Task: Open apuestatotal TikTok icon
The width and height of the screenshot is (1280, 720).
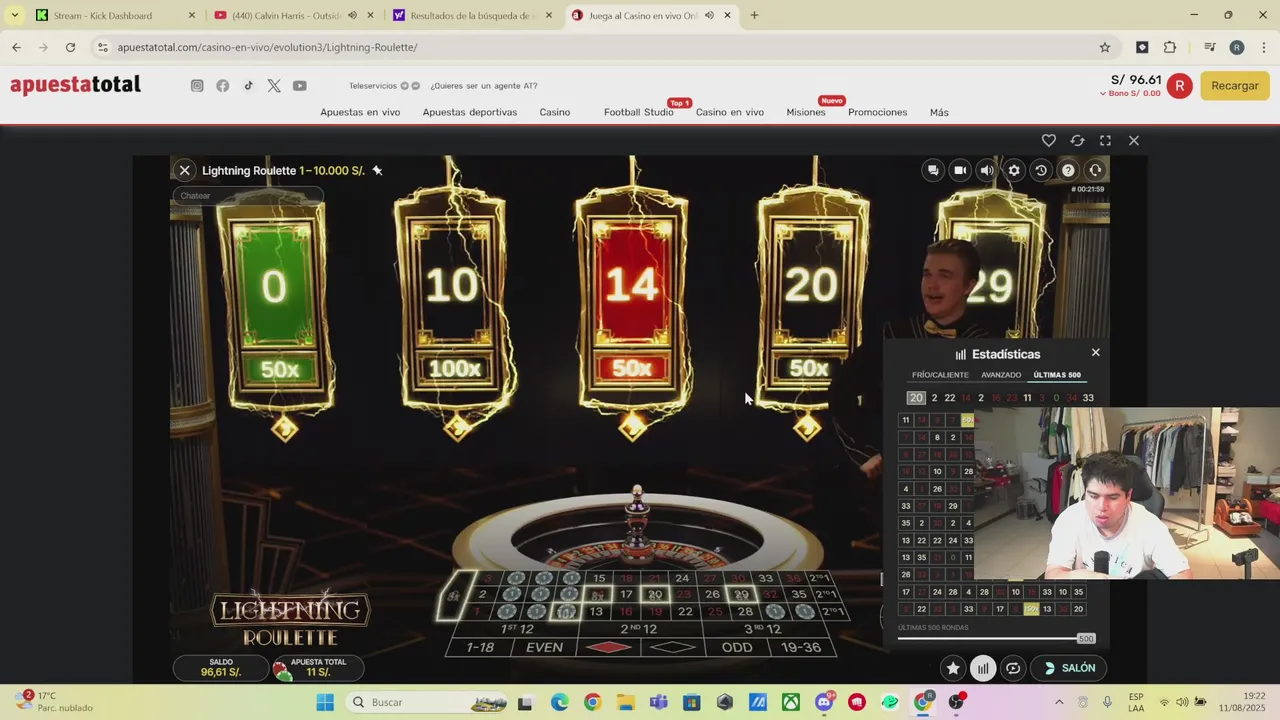Action: click(248, 86)
